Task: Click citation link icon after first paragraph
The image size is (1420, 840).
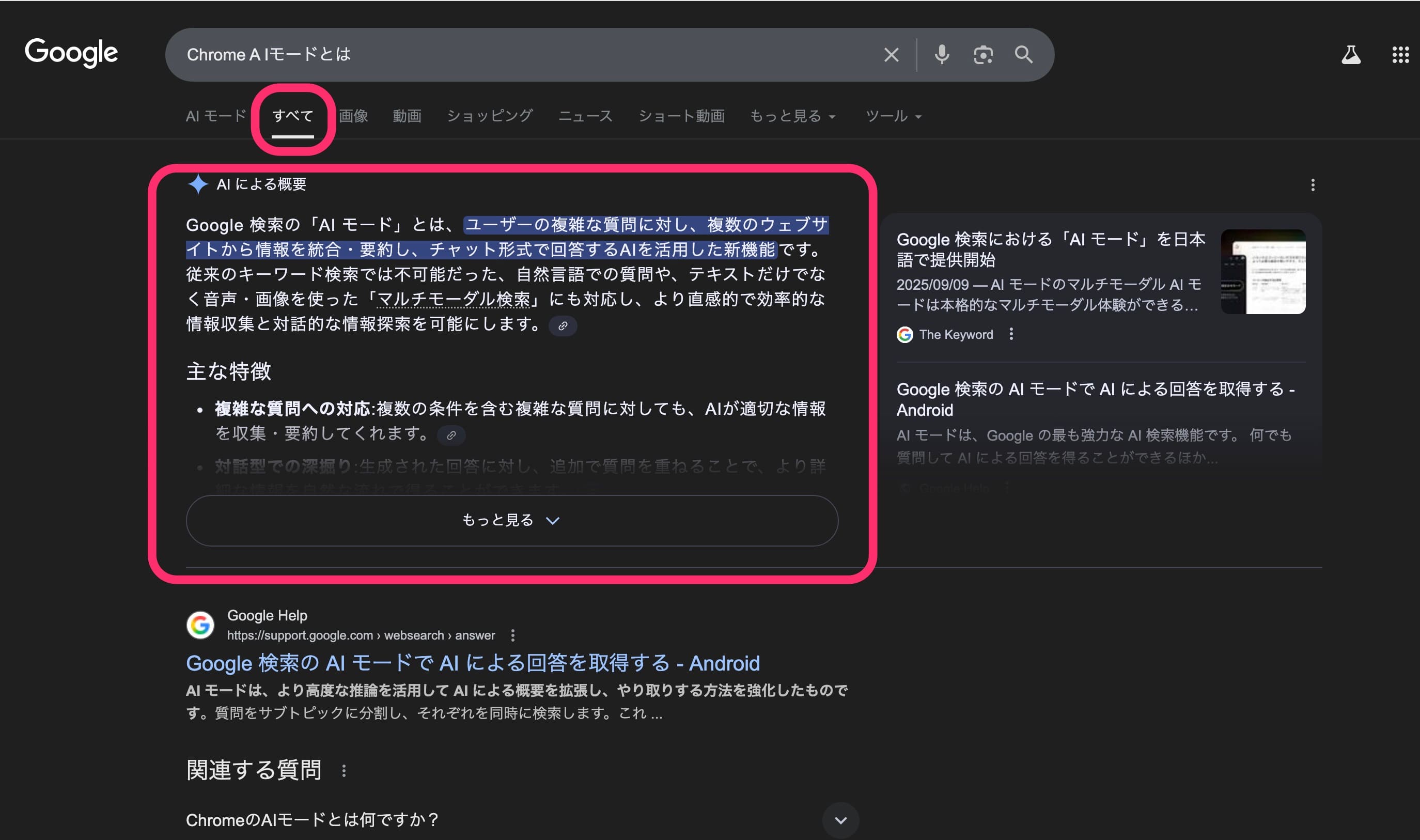Action: point(563,326)
